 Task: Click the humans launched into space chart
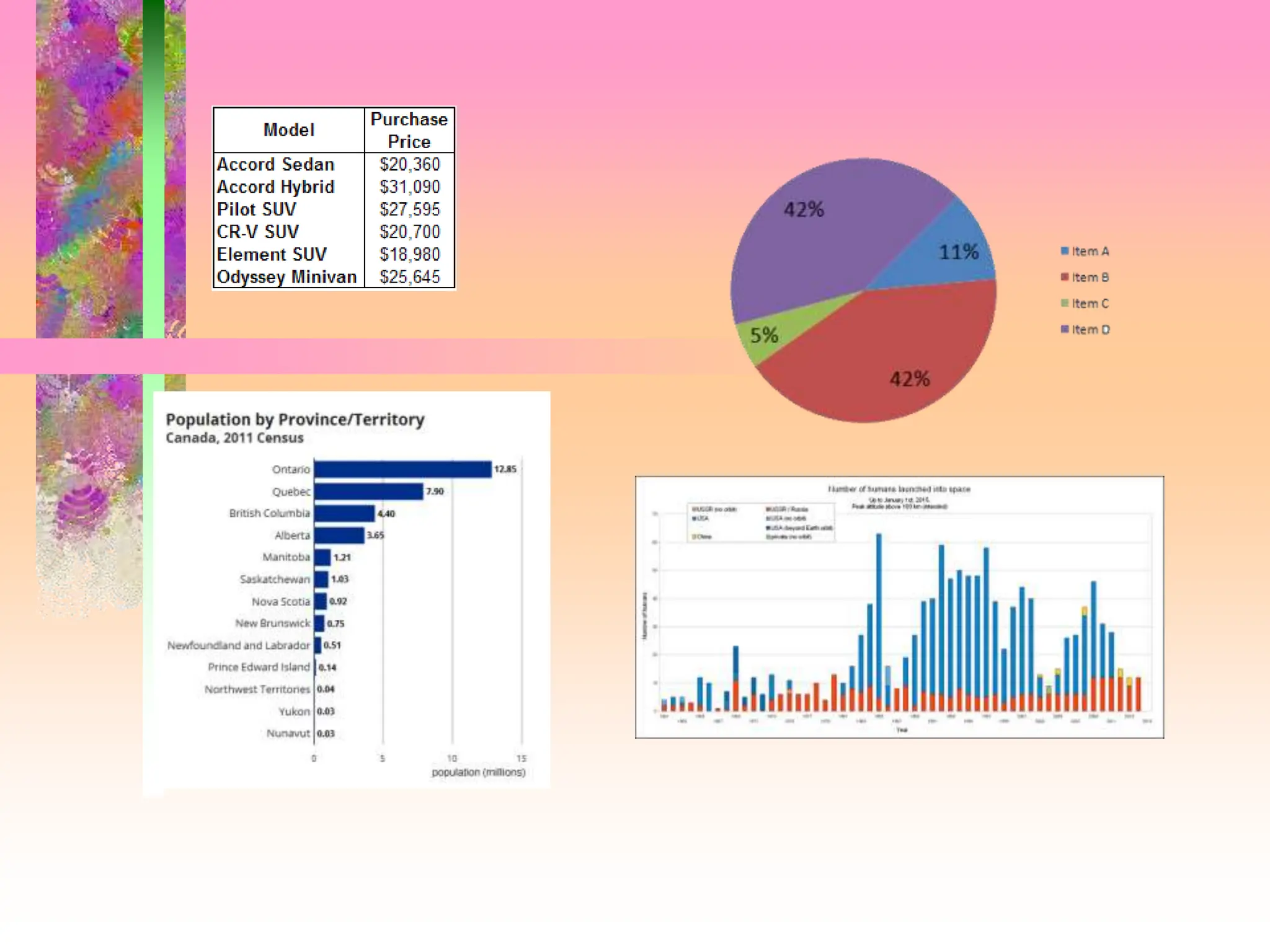click(899, 607)
